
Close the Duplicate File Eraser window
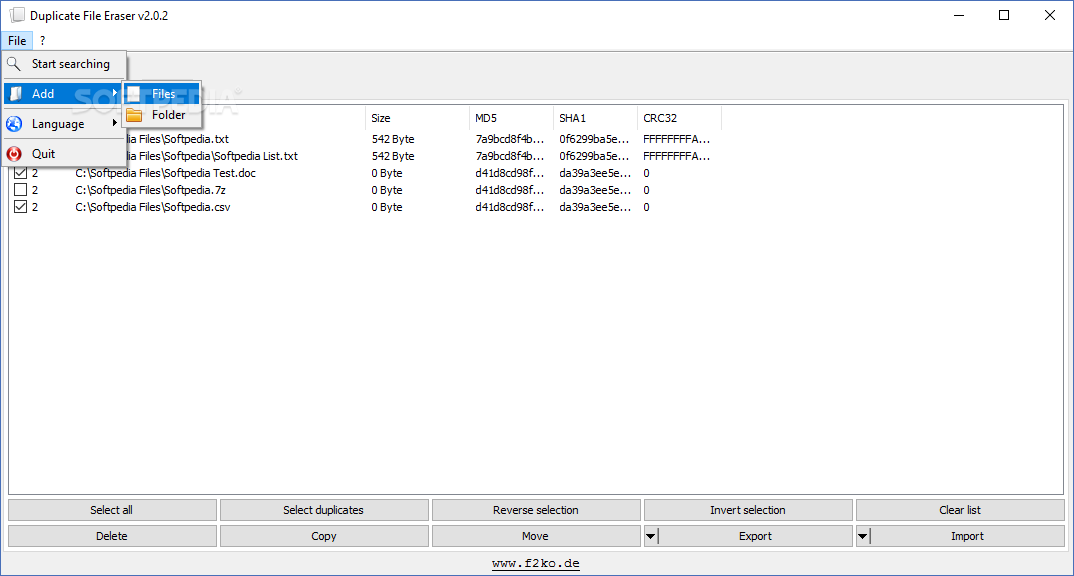(x=1049, y=15)
